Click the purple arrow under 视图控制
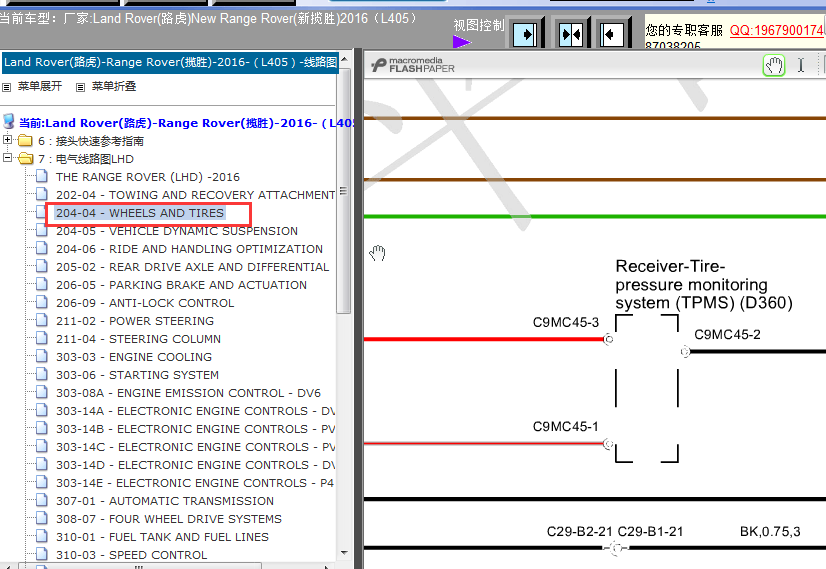The height and width of the screenshot is (569, 826). click(461, 42)
